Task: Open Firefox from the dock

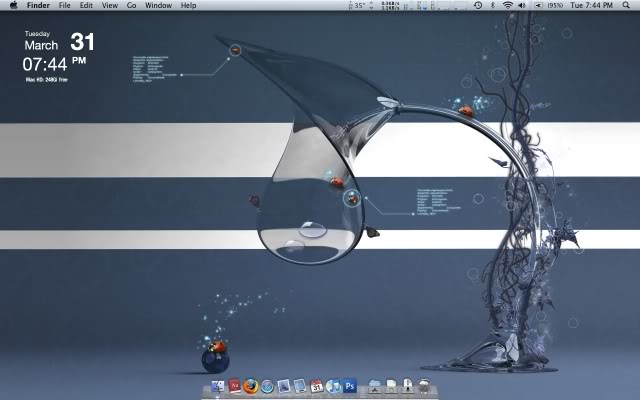Action: click(251, 386)
